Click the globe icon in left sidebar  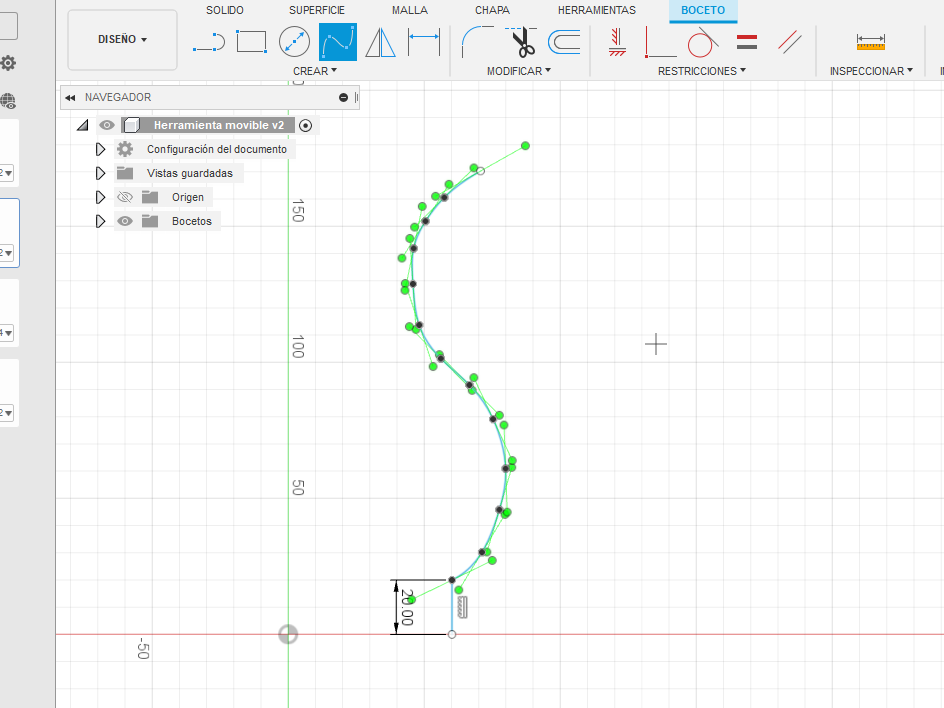click(x=8, y=101)
